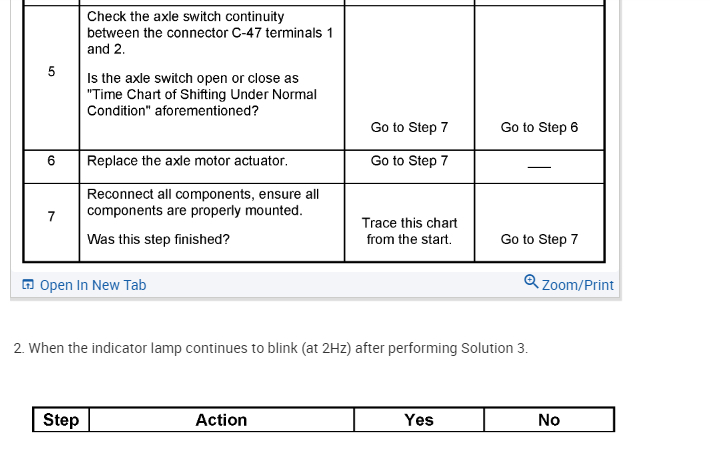Click step number 7 cell
This screenshot has width=710, height=458.
click(x=51, y=217)
